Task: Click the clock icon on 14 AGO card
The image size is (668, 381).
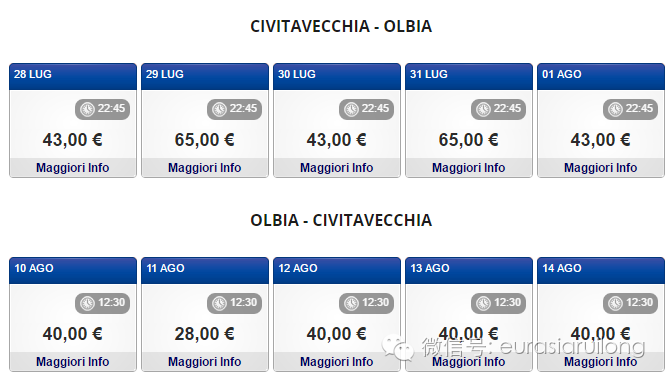Action: point(615,303)
